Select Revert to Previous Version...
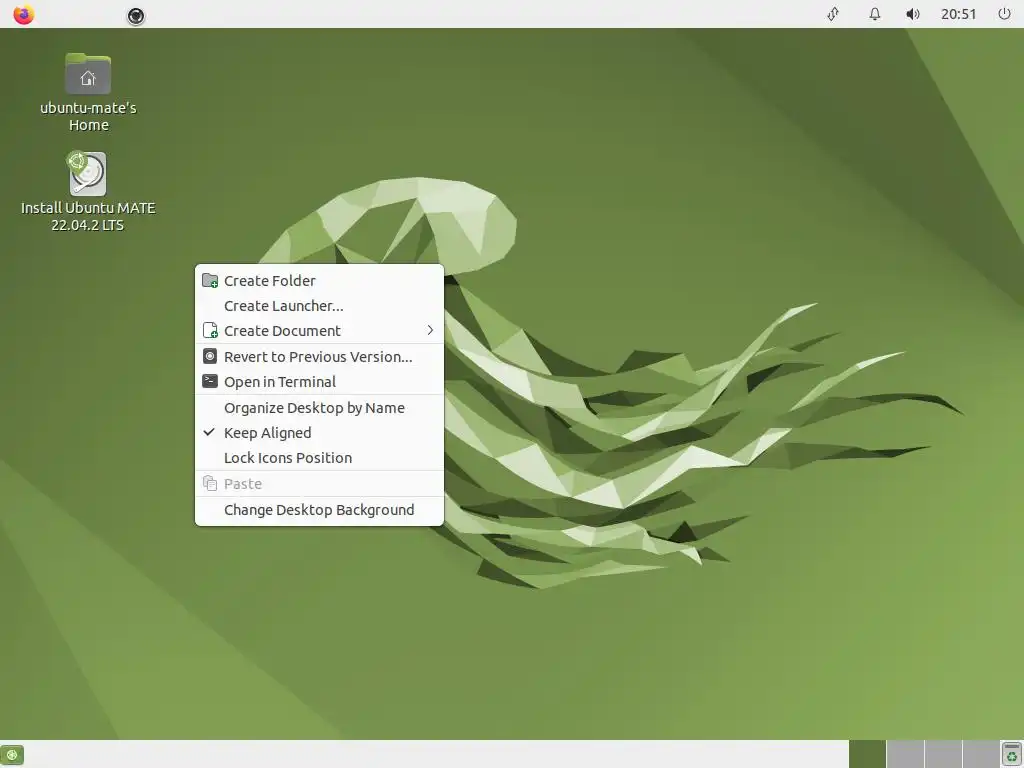The image size is (1024, 768). pyautogui.click(x=319, y=357)
